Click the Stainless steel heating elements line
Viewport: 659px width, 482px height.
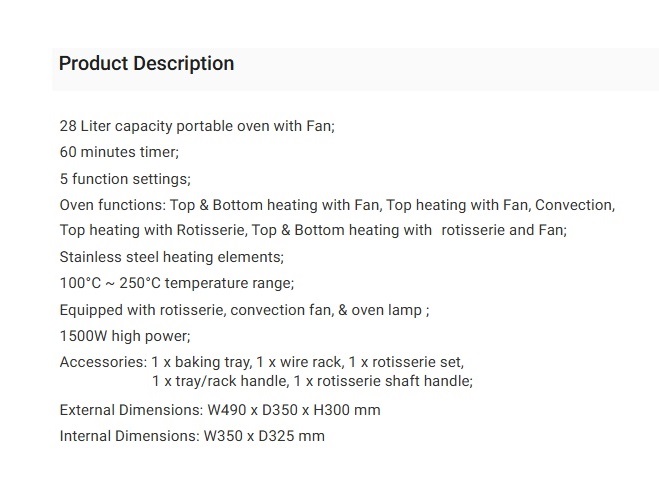[171, 257]
